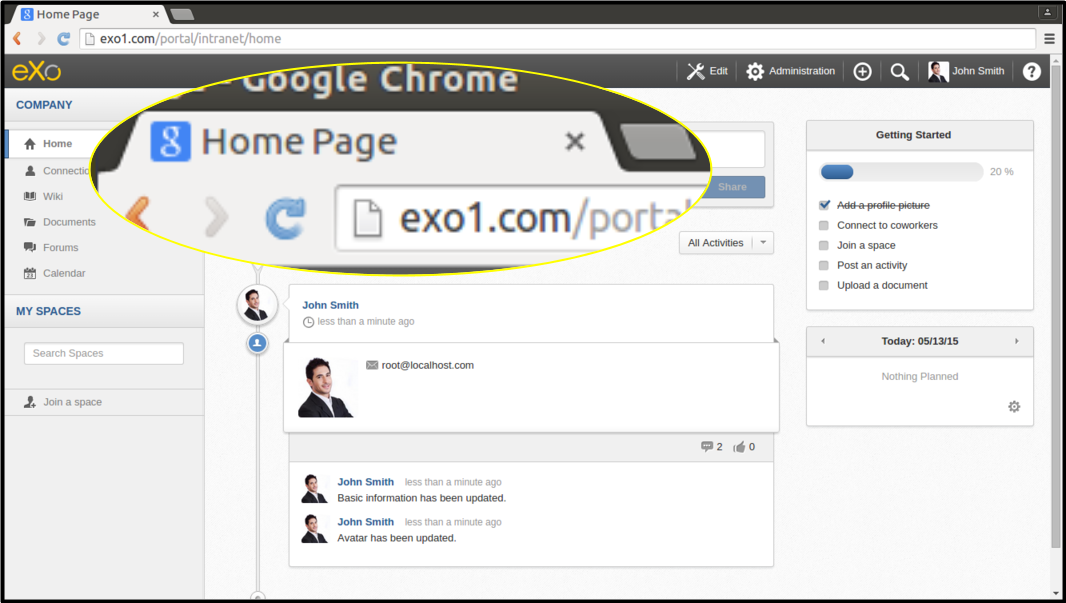Open the search magnifier icon
Screen dimensions: 1066x603
(x=899, y=71)
